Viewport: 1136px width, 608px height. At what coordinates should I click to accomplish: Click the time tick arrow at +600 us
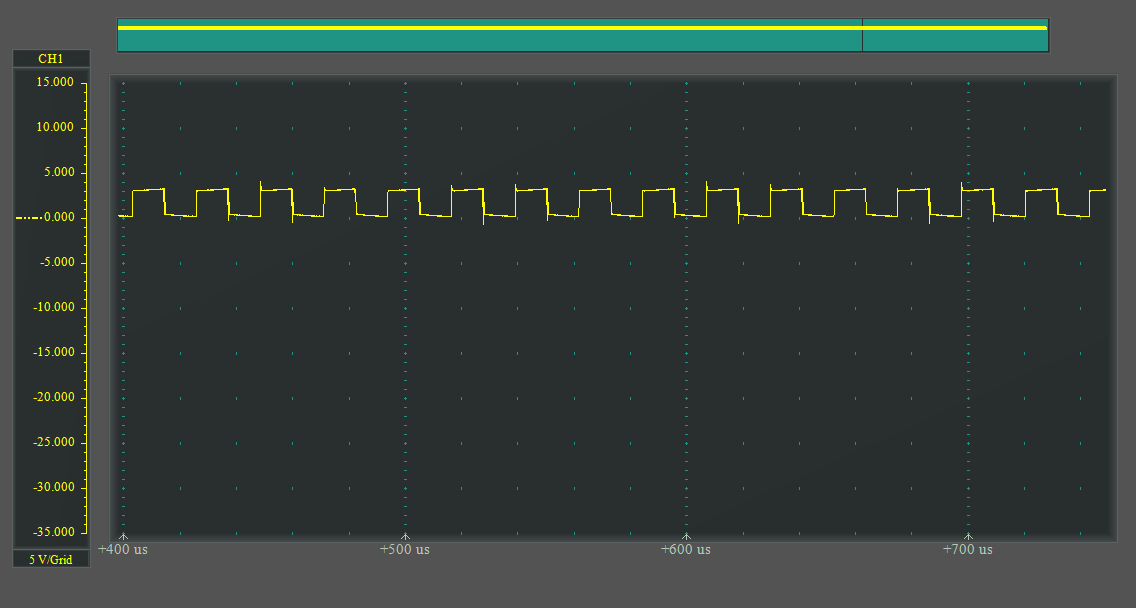click(686, 537)
